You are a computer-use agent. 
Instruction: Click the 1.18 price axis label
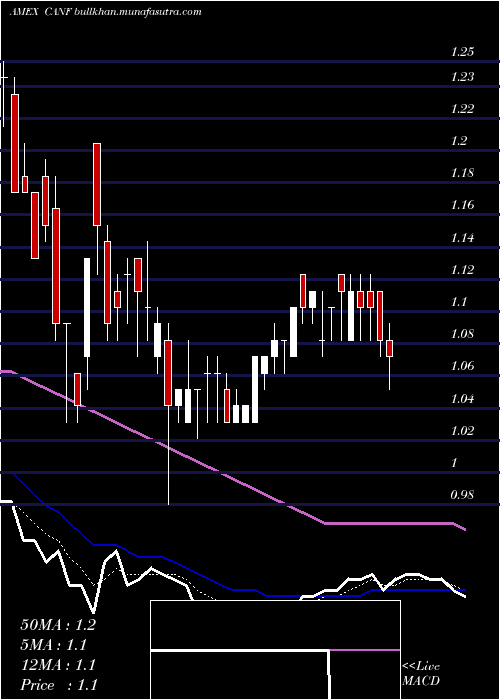tap(462, 173)
